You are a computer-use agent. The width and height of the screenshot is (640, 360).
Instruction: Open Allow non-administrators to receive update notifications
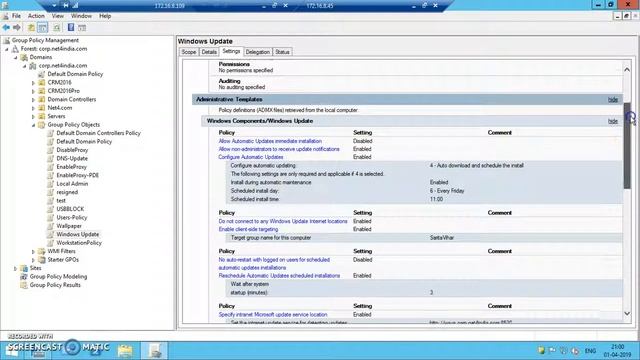(x=279, y=149)
